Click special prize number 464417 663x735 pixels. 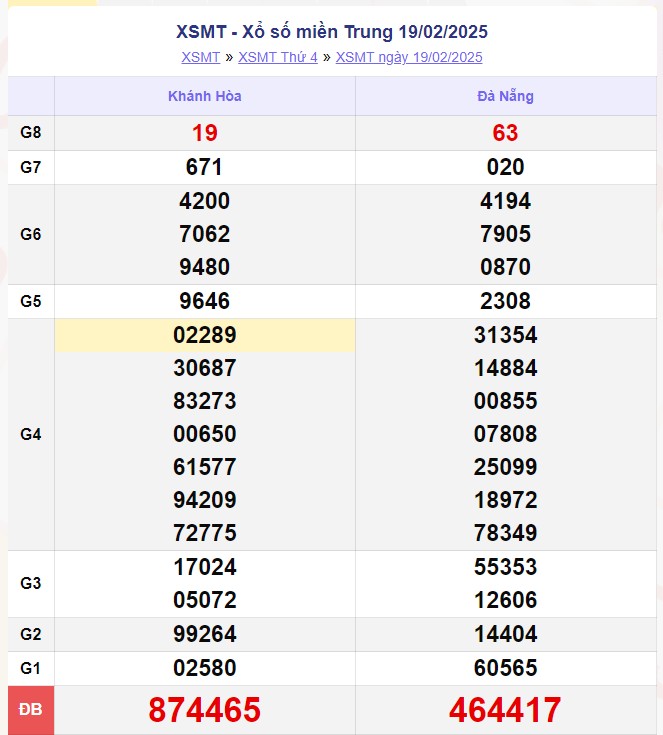click(505, 710)
